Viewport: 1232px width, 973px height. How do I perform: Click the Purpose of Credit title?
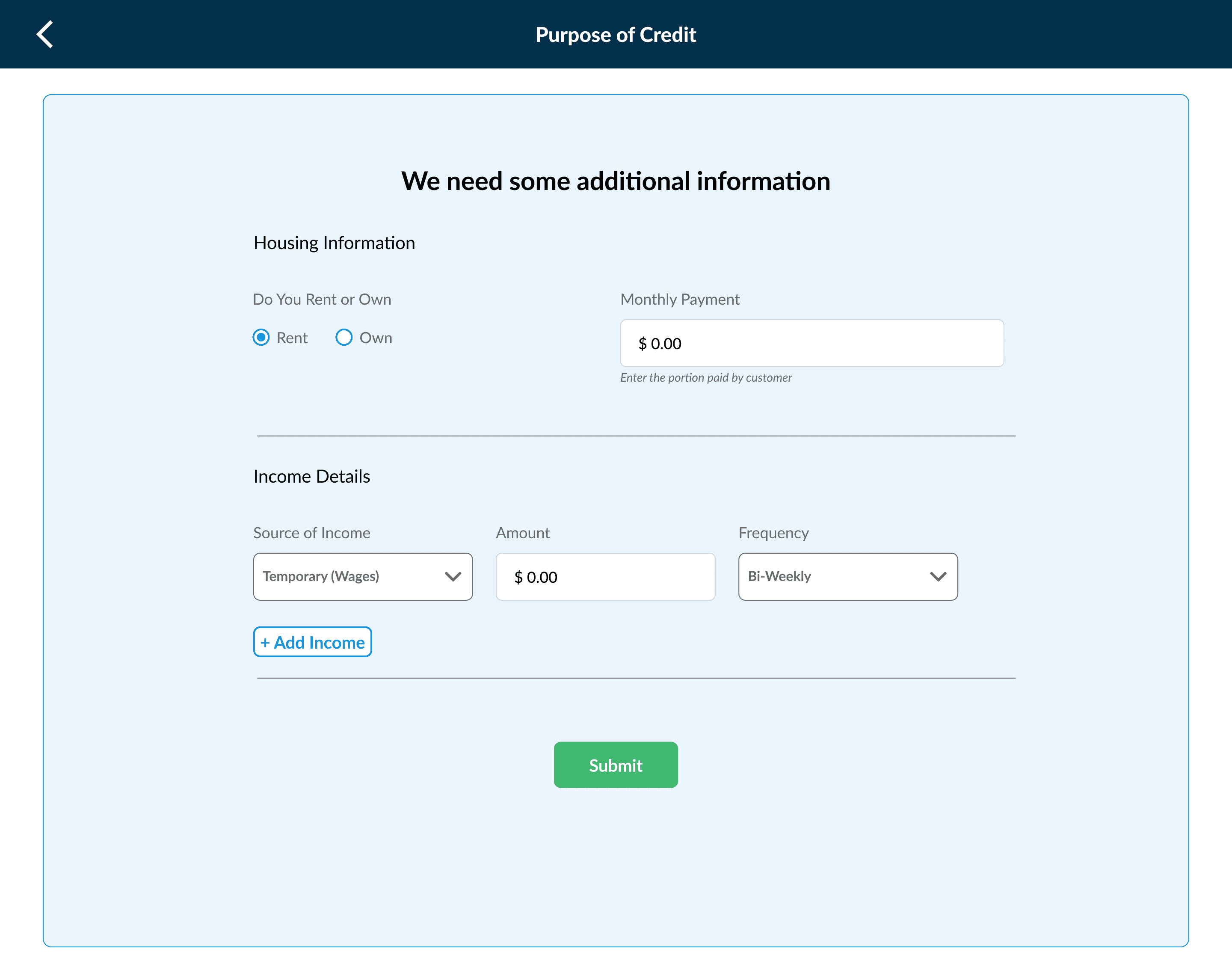click(x=615, y=35)
